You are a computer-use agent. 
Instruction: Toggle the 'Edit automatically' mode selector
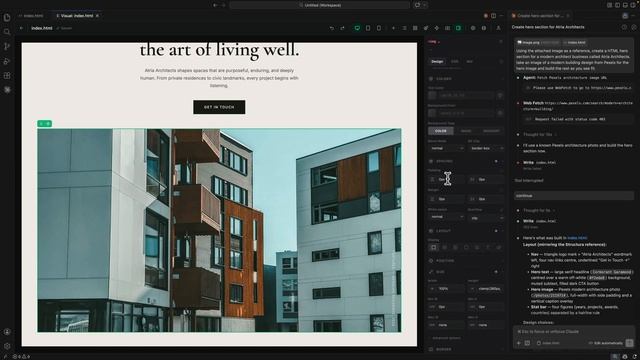click(x=606, y=343)
